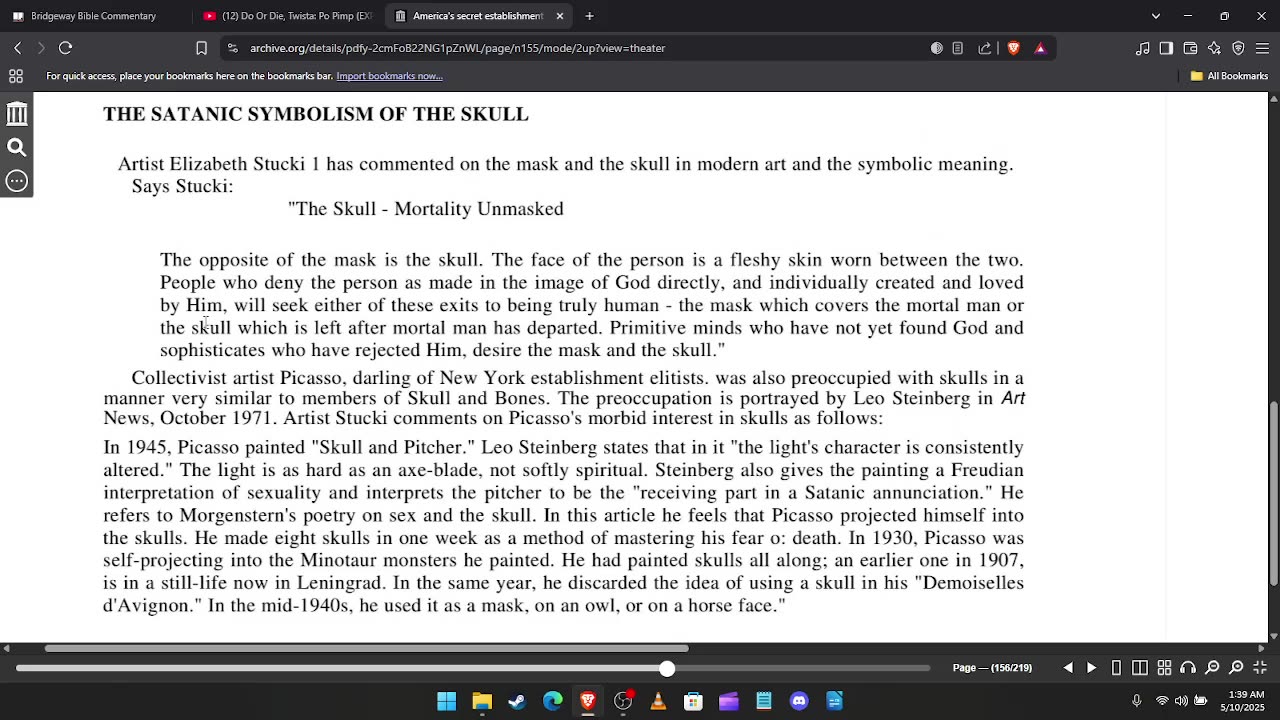The height and width of the screenshot is (720, 1280).
Task: Click heading THE SATANIC SYMBOLISM OF THE SKULL
Action: coord(316,114)
